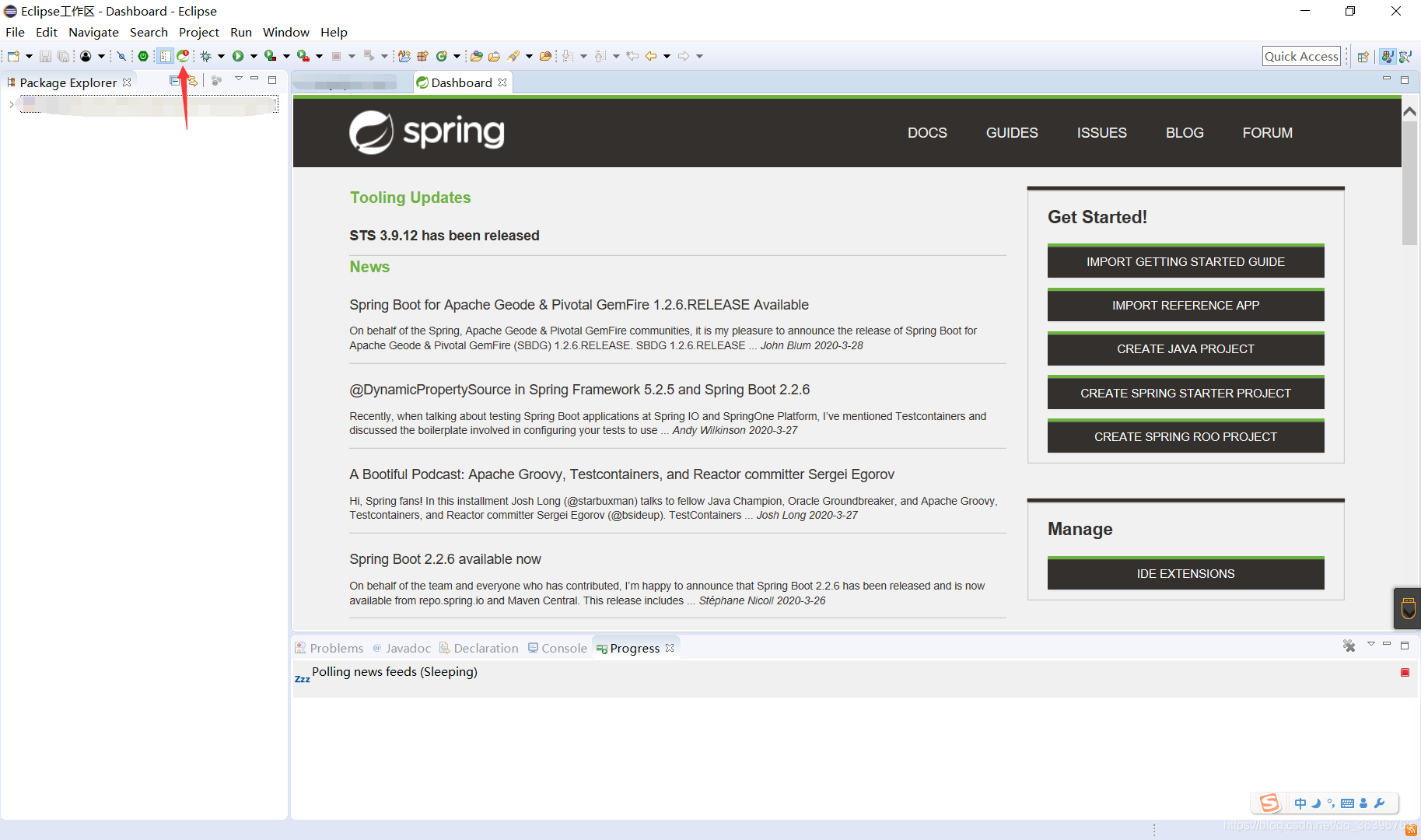This screenshot has width=1421, height=840.
Task: Click the Boot Dashboard power icon
Action: point(143,56)
